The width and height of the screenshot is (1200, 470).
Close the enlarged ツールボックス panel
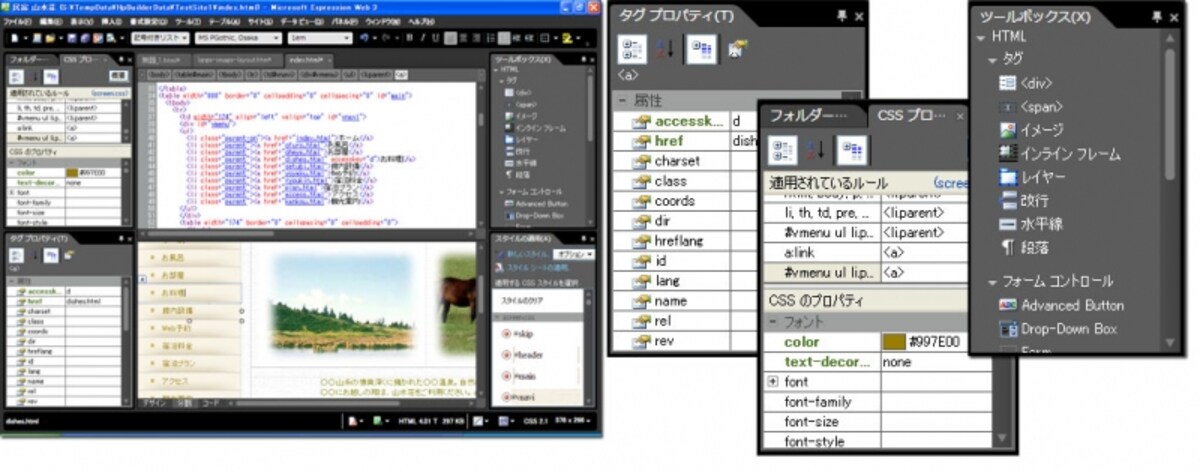pyautogui.click(x=1174, y=17)
